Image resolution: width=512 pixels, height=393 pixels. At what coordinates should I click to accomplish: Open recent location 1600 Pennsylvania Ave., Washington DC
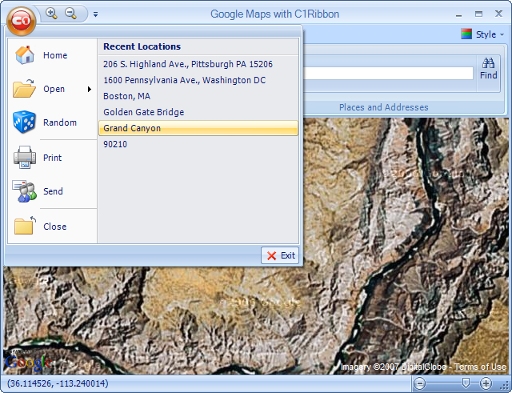tap(198, 80)
